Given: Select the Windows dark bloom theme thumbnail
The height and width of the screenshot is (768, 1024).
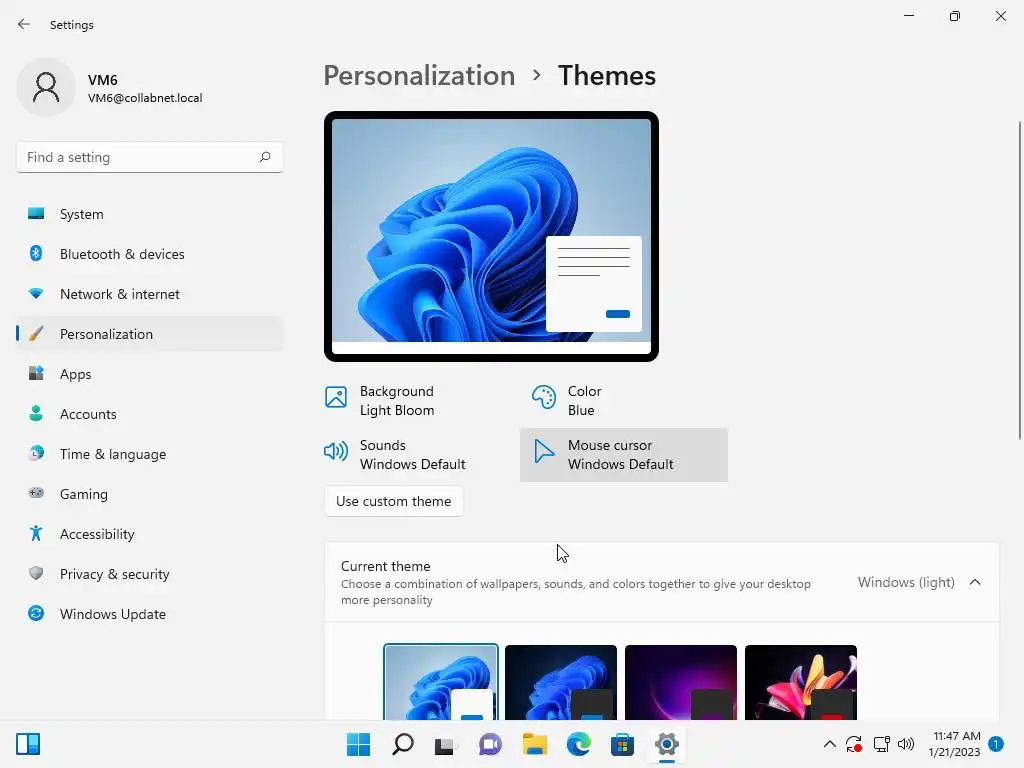Looking at the screenshot, I should [561, 682].
